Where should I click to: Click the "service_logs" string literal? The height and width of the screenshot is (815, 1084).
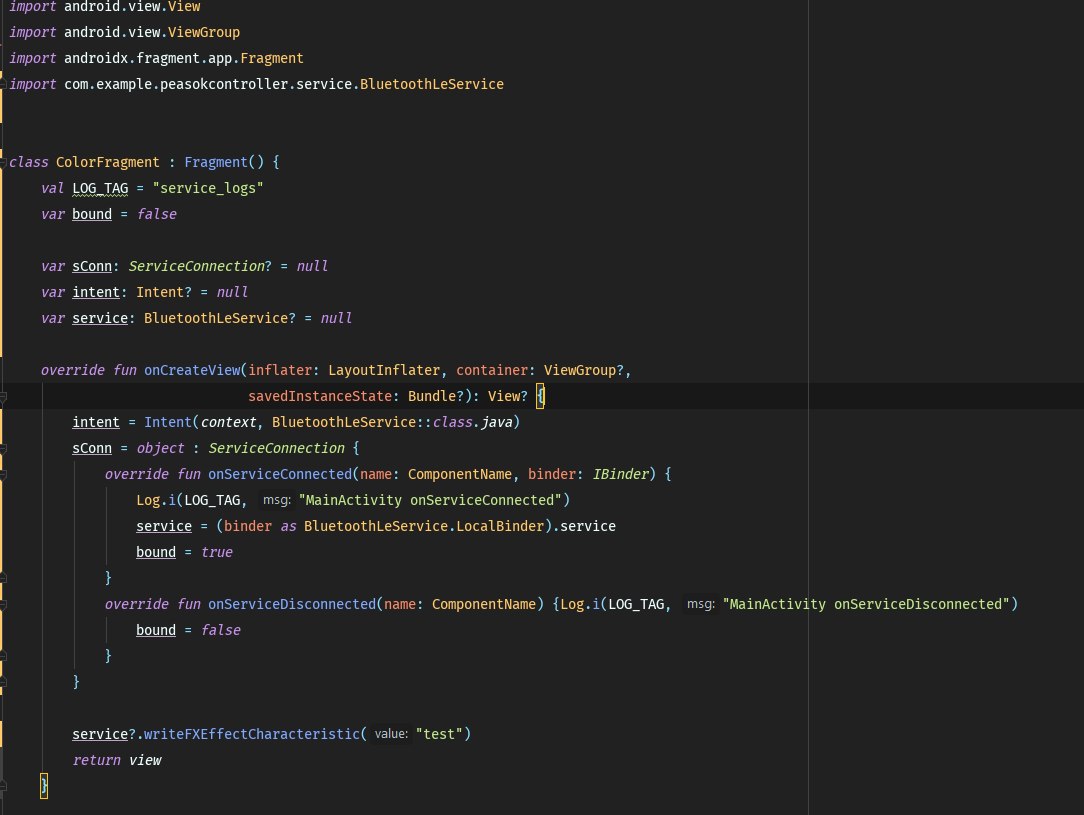[x=208, y=188]
